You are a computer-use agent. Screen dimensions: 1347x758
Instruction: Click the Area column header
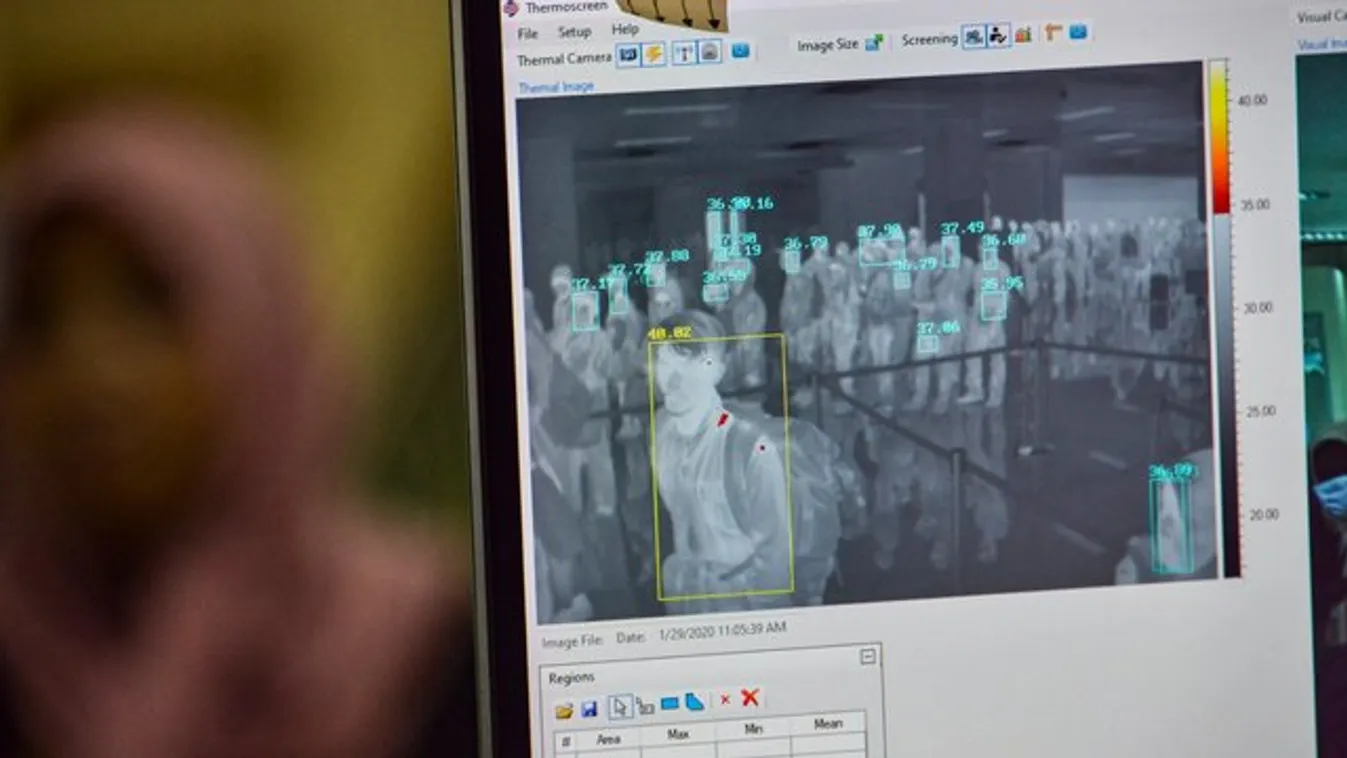609,740
